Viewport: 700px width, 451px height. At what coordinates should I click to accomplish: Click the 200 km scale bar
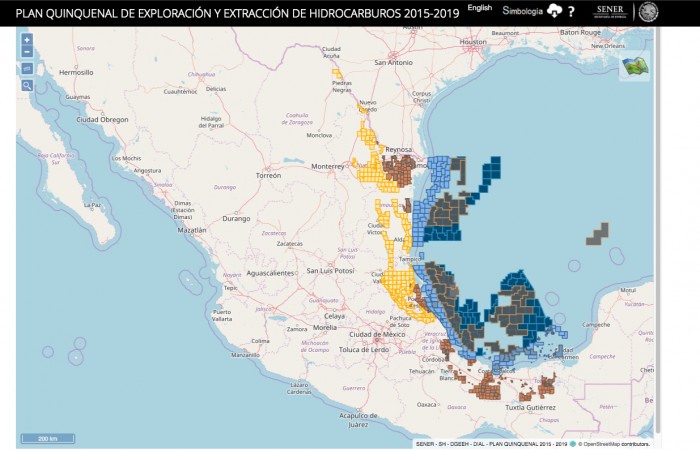48,438
